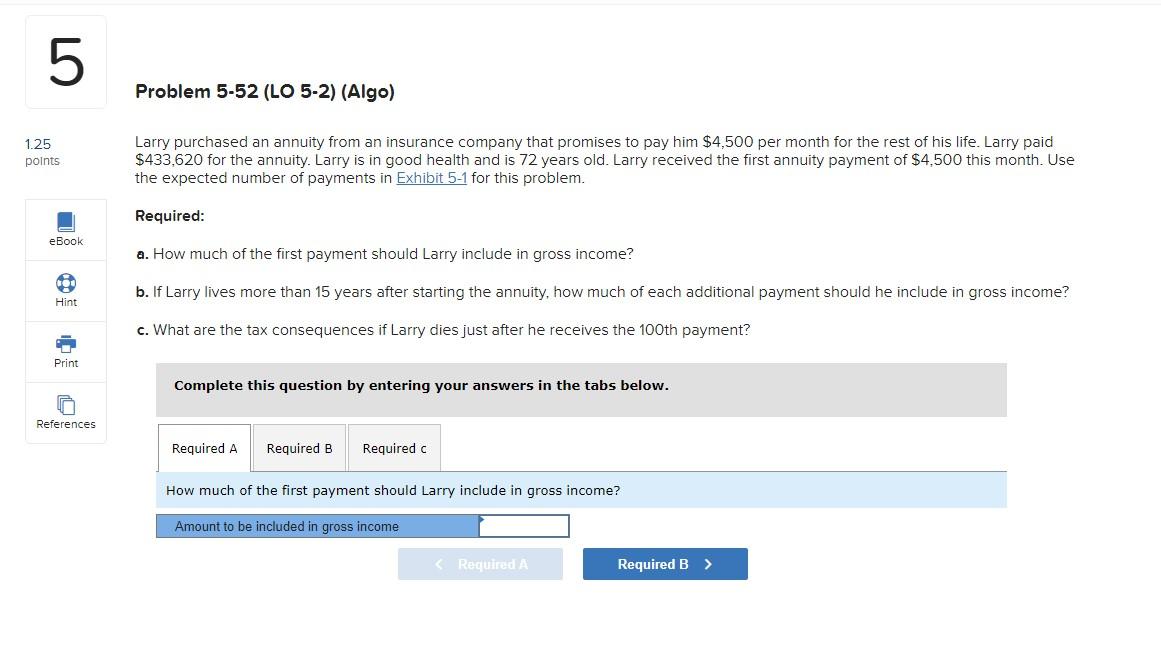View a hint for Problem 5-52

[65, 290]
